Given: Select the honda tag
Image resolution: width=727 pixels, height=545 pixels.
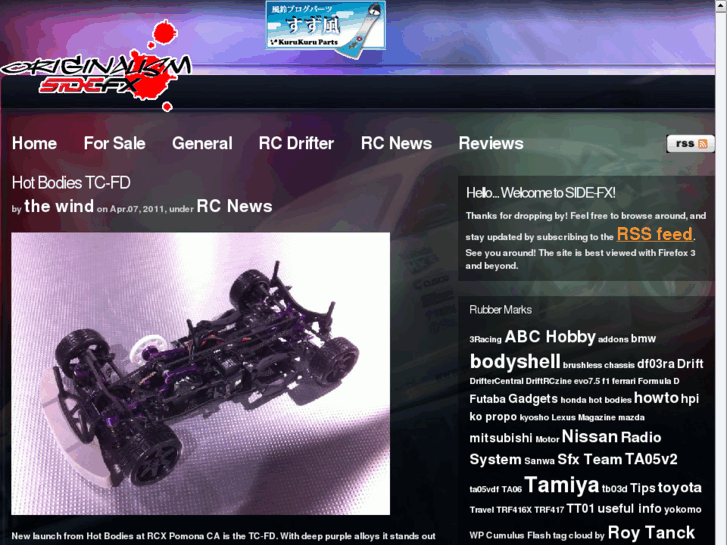Looking at the screenshot, I should (574, 400).
